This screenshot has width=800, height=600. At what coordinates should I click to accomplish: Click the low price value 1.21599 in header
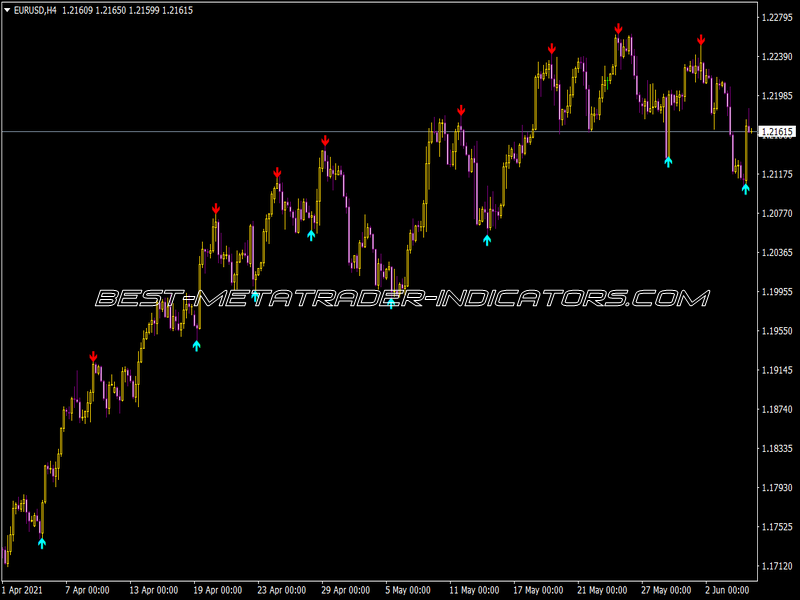pos(144,10)
